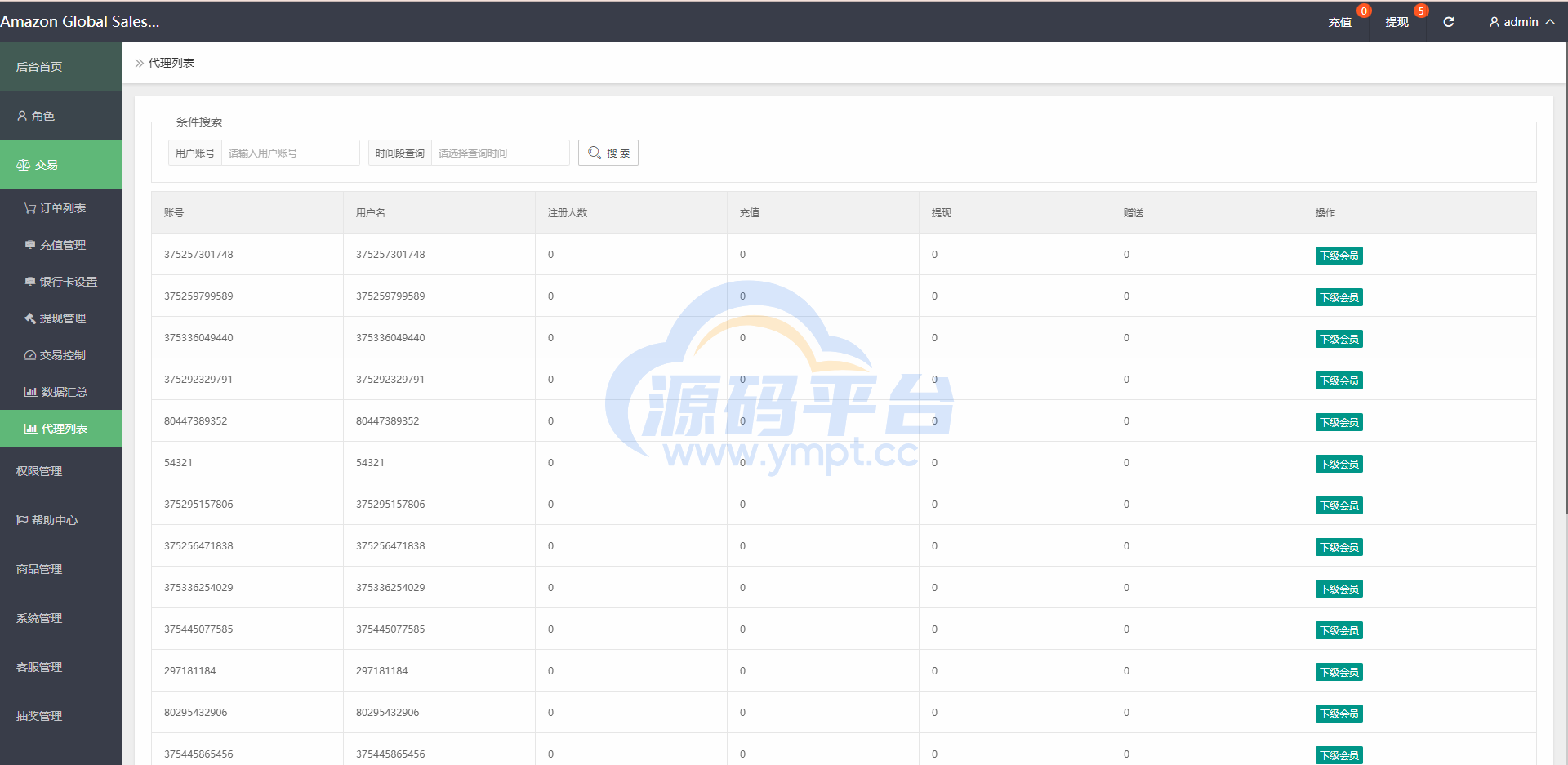Viewport: 1568px width, 765px height.
Task: Click the 用户账号 input field
Action: pyautogui.click(x=291, y=153)
